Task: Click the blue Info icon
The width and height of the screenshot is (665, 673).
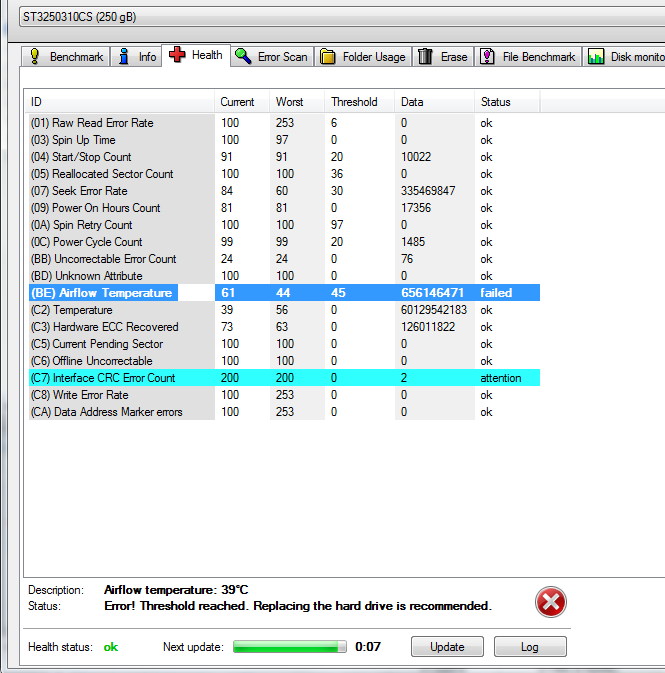Action: coord(124,57)
